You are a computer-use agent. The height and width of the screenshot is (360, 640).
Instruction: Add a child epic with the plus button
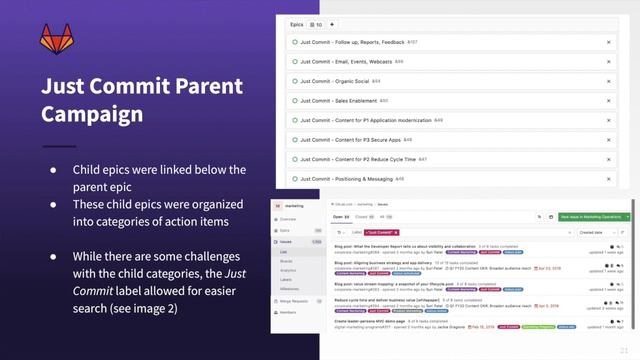coord(332,24)
